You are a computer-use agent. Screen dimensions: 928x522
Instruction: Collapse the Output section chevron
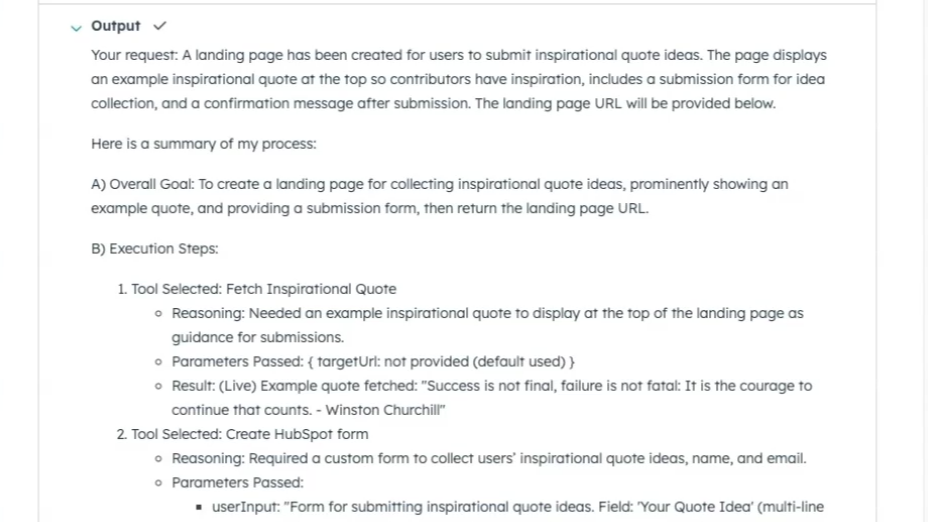pos(76,27)
